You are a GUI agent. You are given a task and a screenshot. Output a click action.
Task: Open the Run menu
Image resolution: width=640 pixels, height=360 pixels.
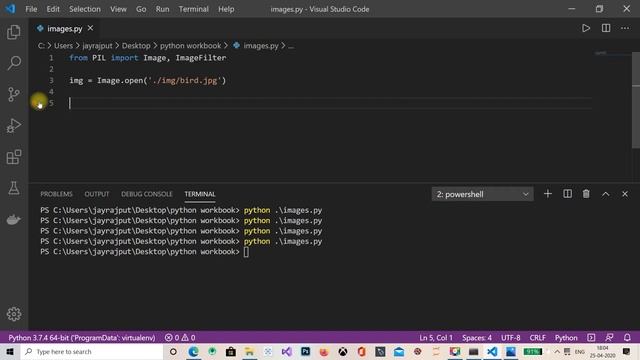coord(162,9)
